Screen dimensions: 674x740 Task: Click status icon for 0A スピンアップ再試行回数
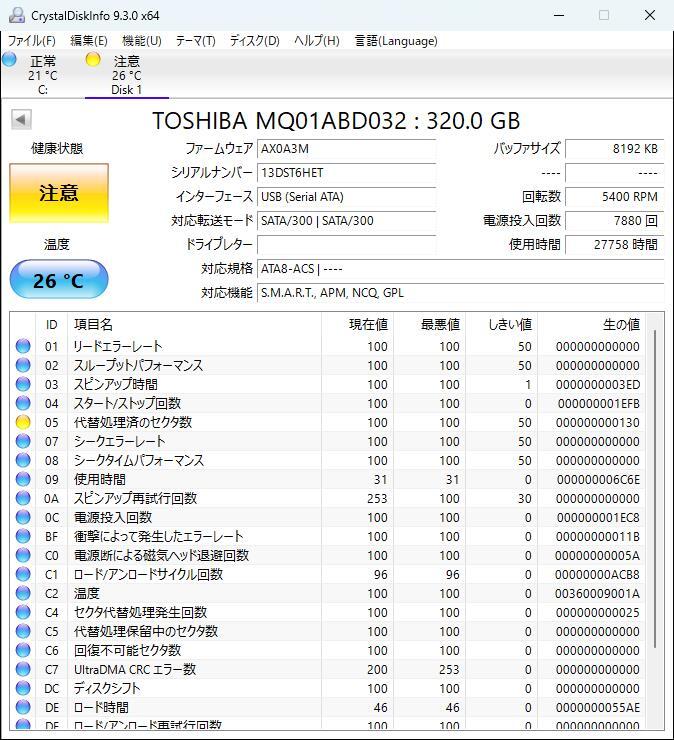[x=23, y=498]
